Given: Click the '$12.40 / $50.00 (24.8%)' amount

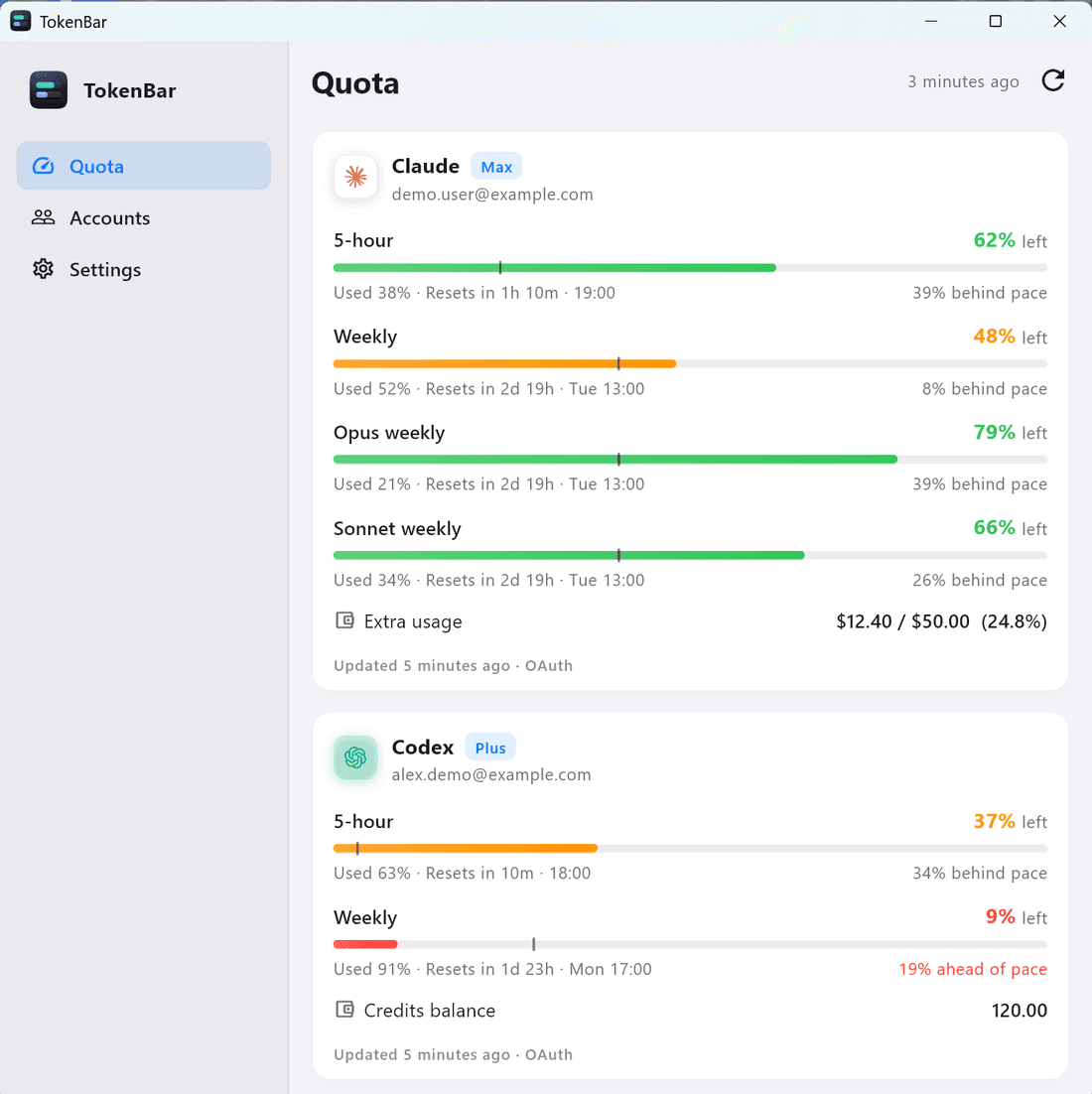Looking at the screenshot, I should tap(941, 620).
